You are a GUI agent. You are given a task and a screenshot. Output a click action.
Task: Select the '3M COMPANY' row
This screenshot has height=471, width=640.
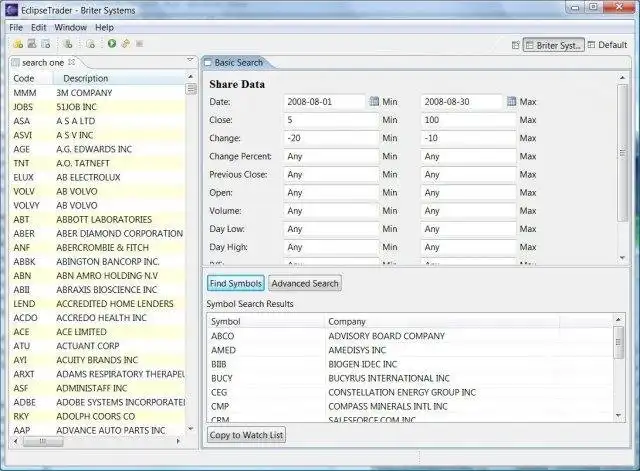tap(98, 93)
